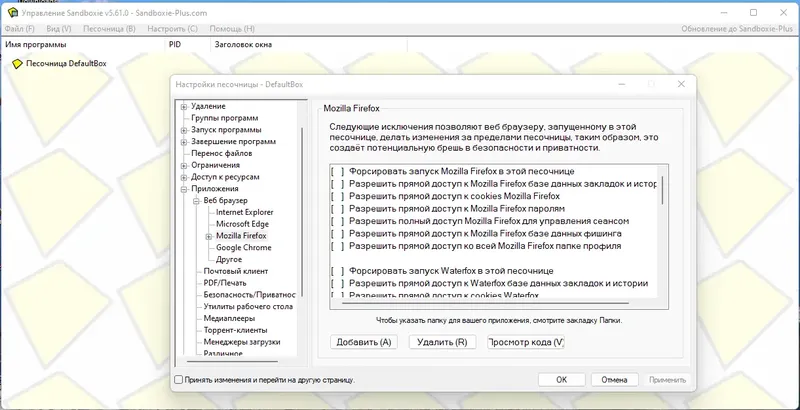Select Утилиты рабочего стола item
The height and width of the screenshot is (410, 800).
248,306
